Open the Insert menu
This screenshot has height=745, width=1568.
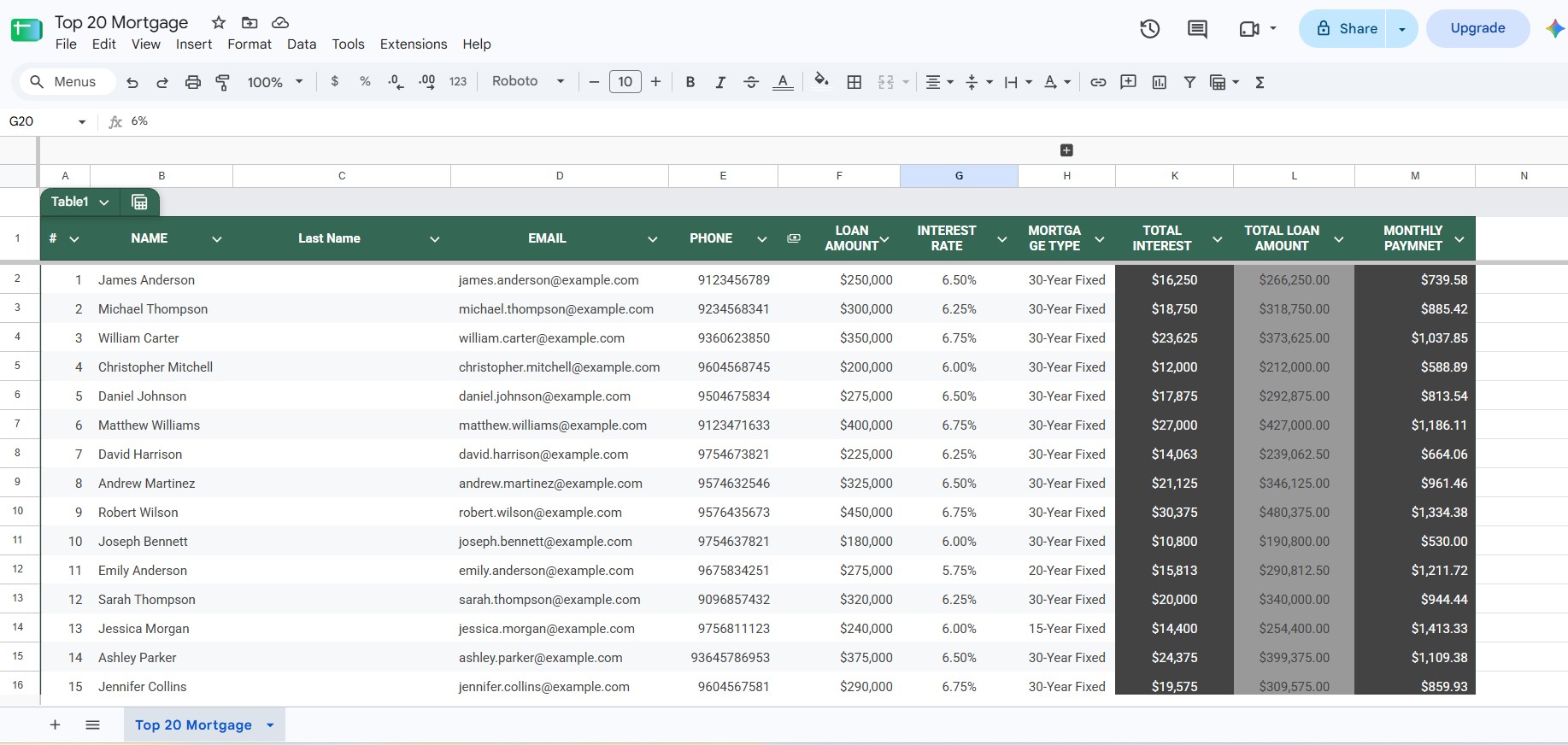194,44
